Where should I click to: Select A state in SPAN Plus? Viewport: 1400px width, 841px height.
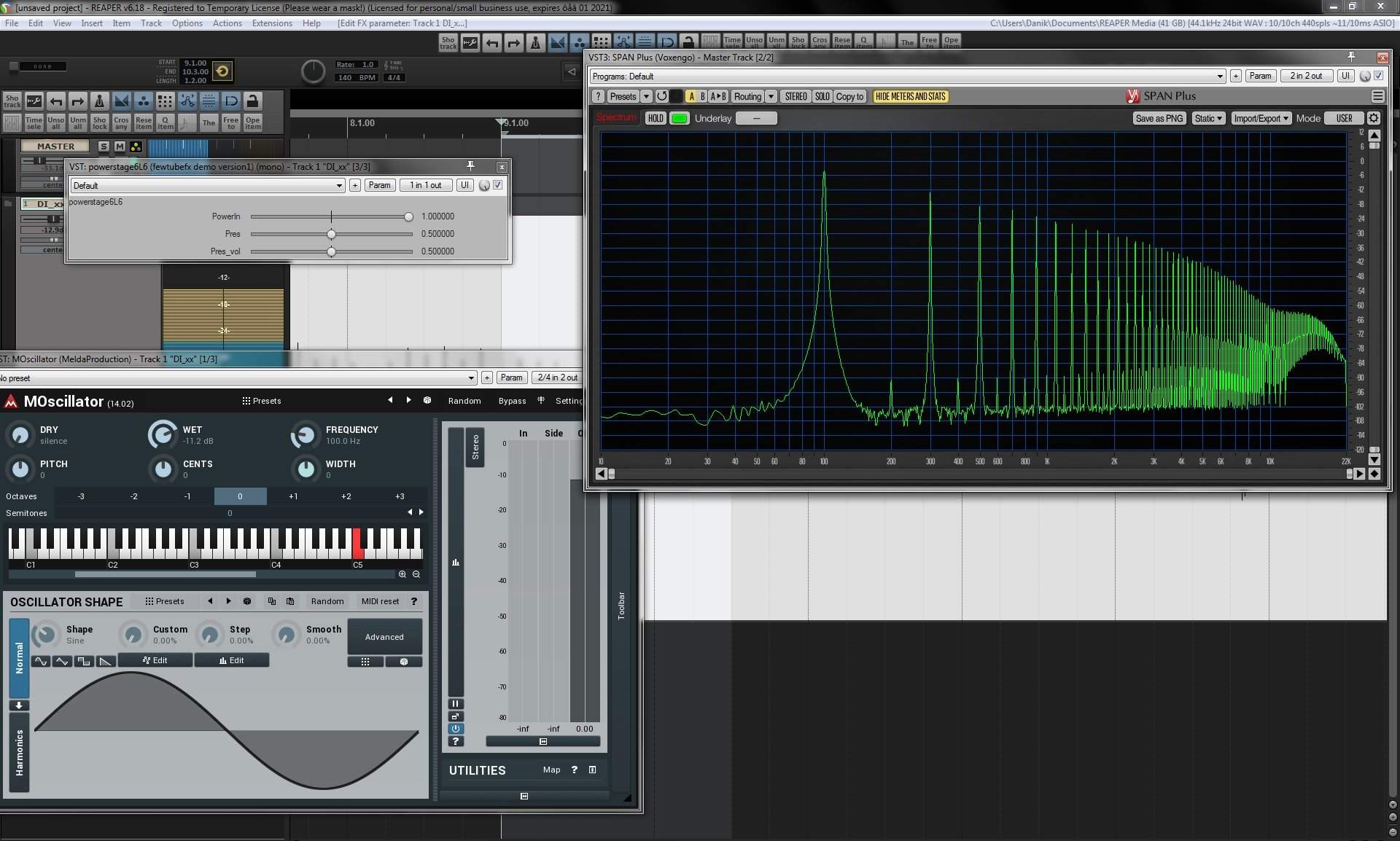(691, 96)
